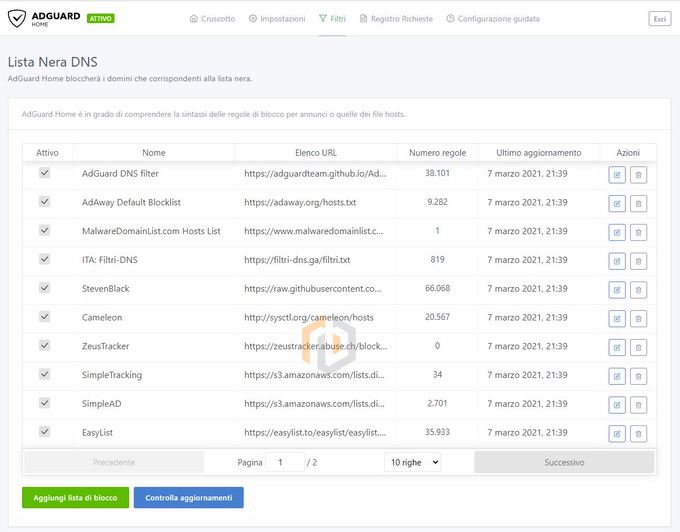Viewport: 680px width, 532px height.
Task: Open Configurazione guidata tab
Action: 493,19
